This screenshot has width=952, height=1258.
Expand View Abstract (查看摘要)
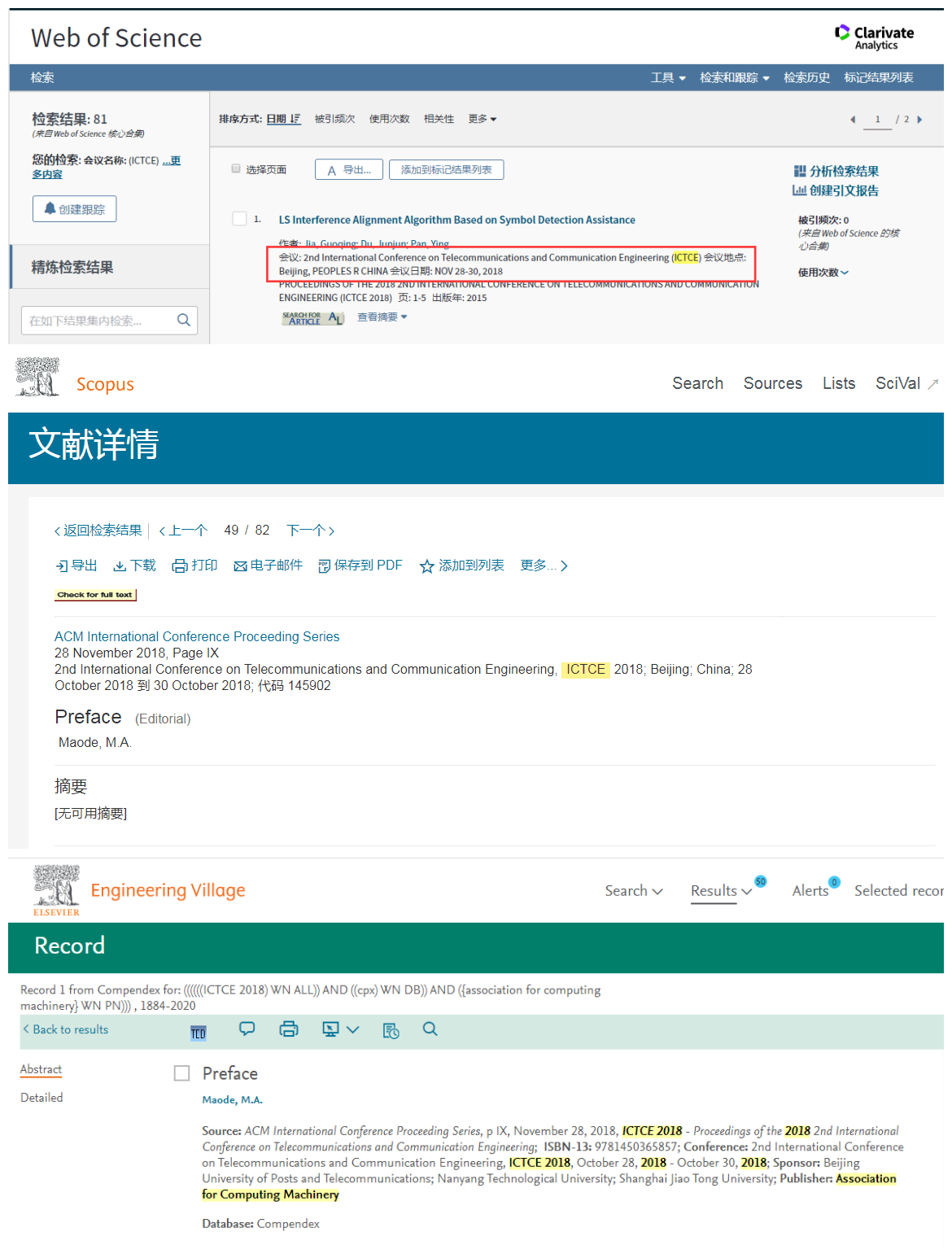(382, 317)
